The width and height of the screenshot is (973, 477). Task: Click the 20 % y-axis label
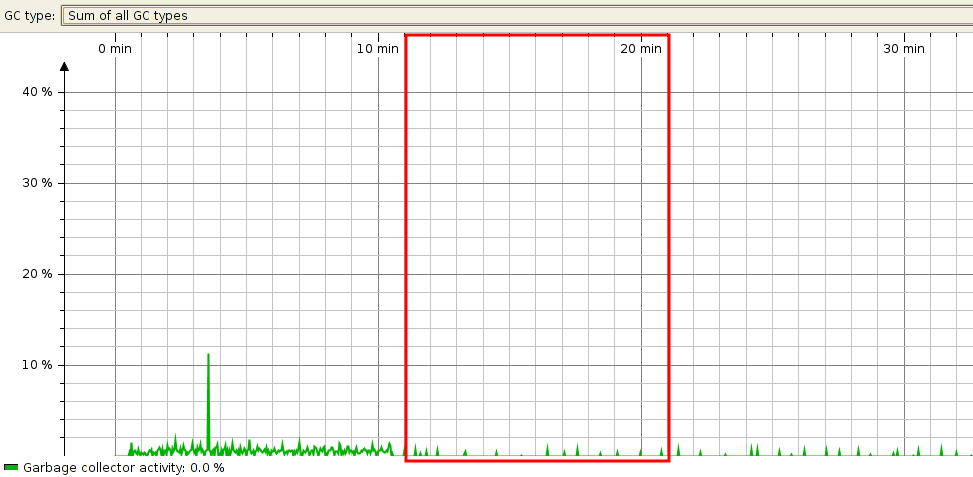click(38, 274)
